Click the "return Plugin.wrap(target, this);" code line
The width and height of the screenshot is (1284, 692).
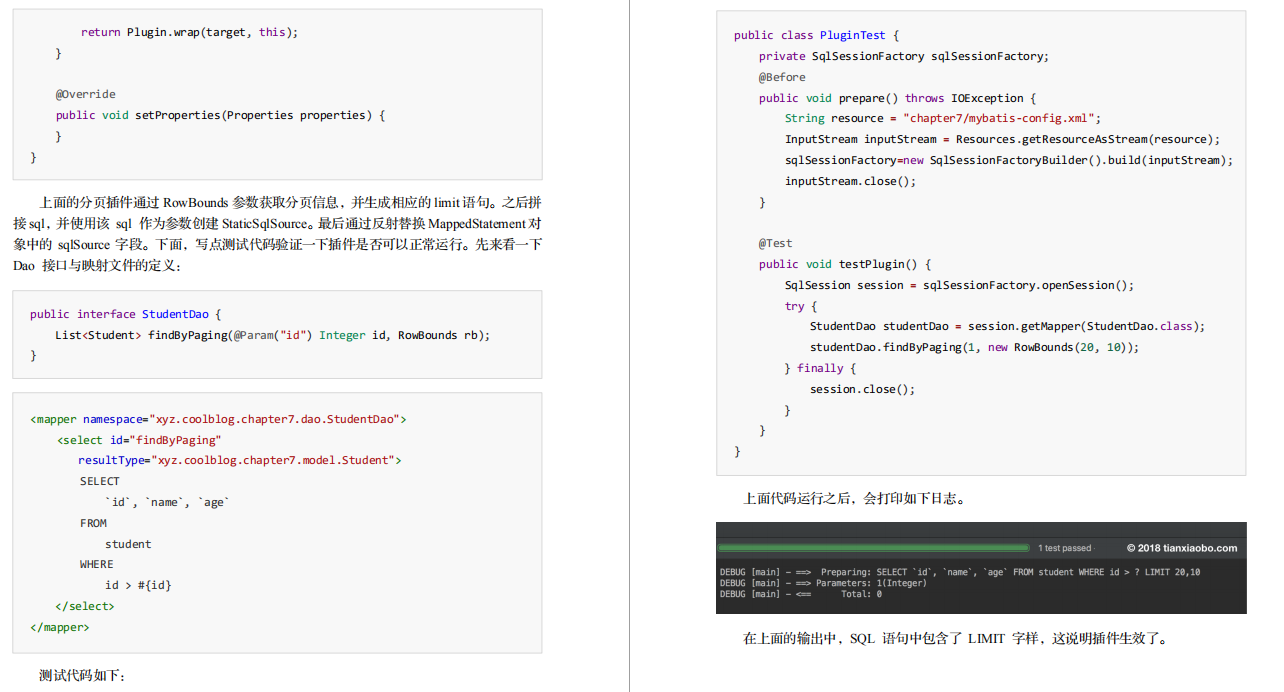click(190, 32)
